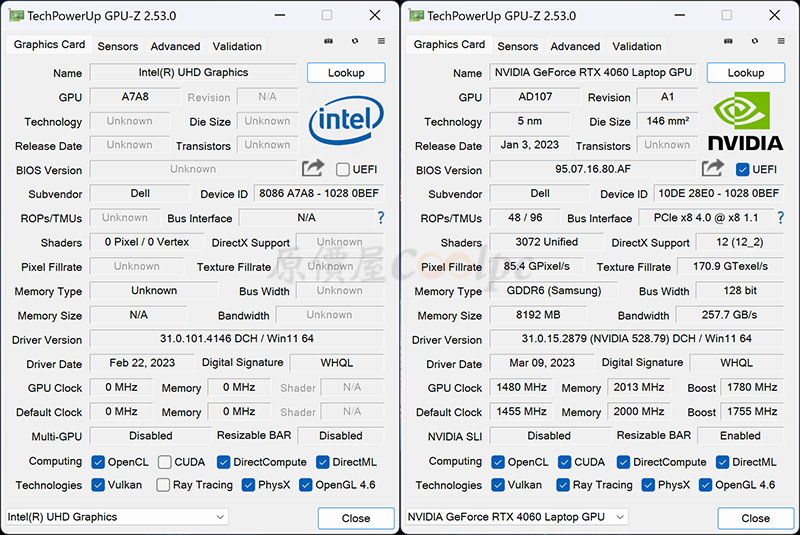This screenshot has width=800, height=535.
Task: Toggle the DirectML checkbox in NVIDIA window
Action: 722,462
